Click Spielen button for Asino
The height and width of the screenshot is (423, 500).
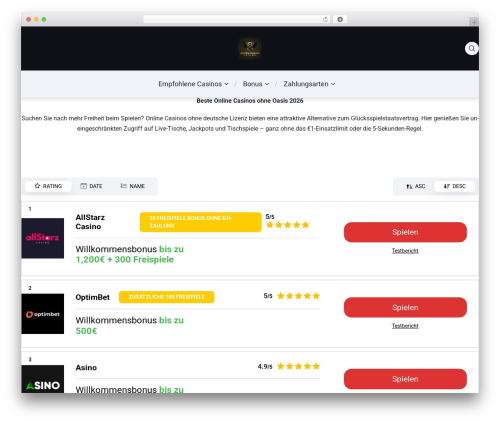tap(405, 379)
